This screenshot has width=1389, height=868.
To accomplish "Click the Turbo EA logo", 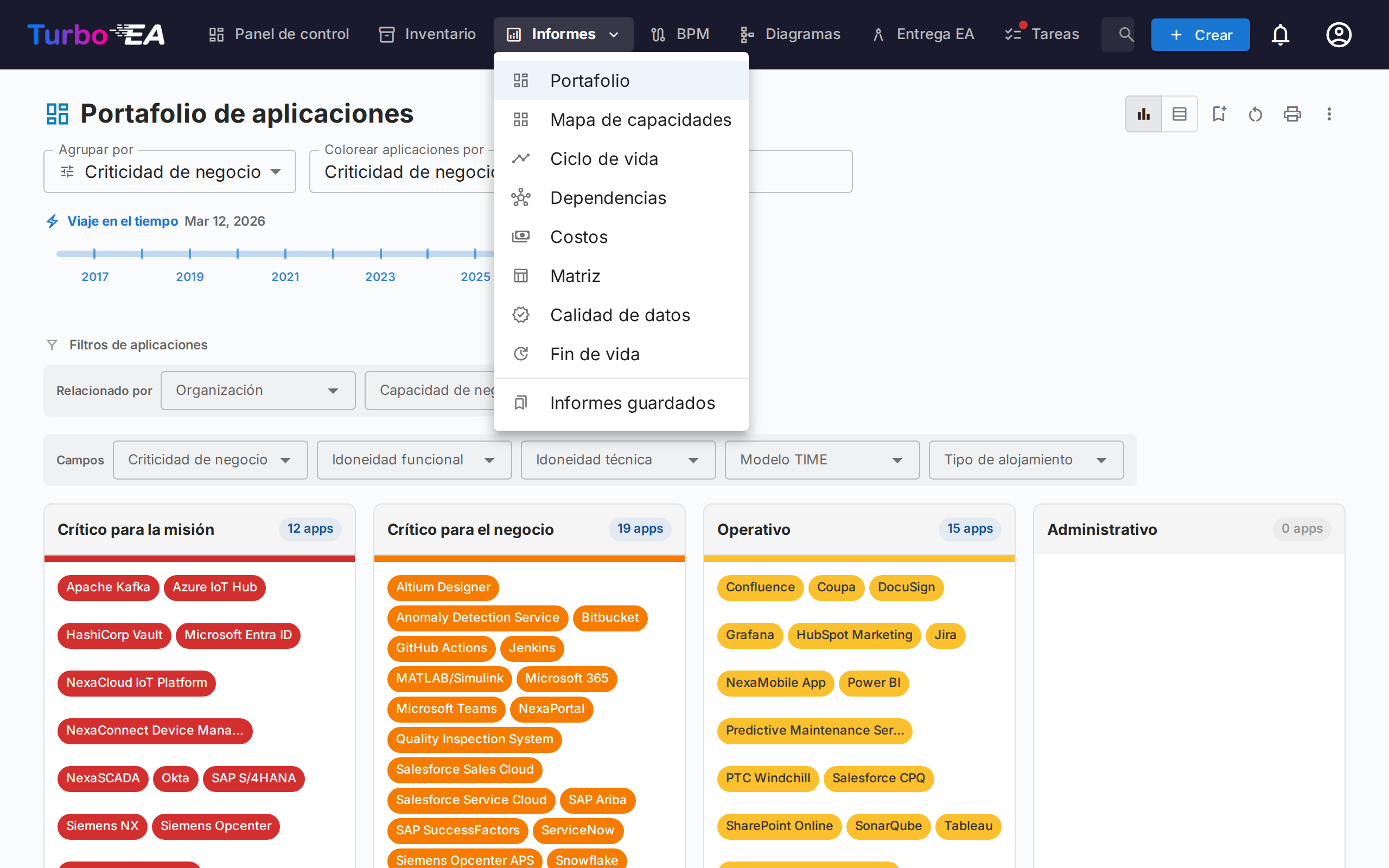I will pyautogui.click(x=96, y=34).
